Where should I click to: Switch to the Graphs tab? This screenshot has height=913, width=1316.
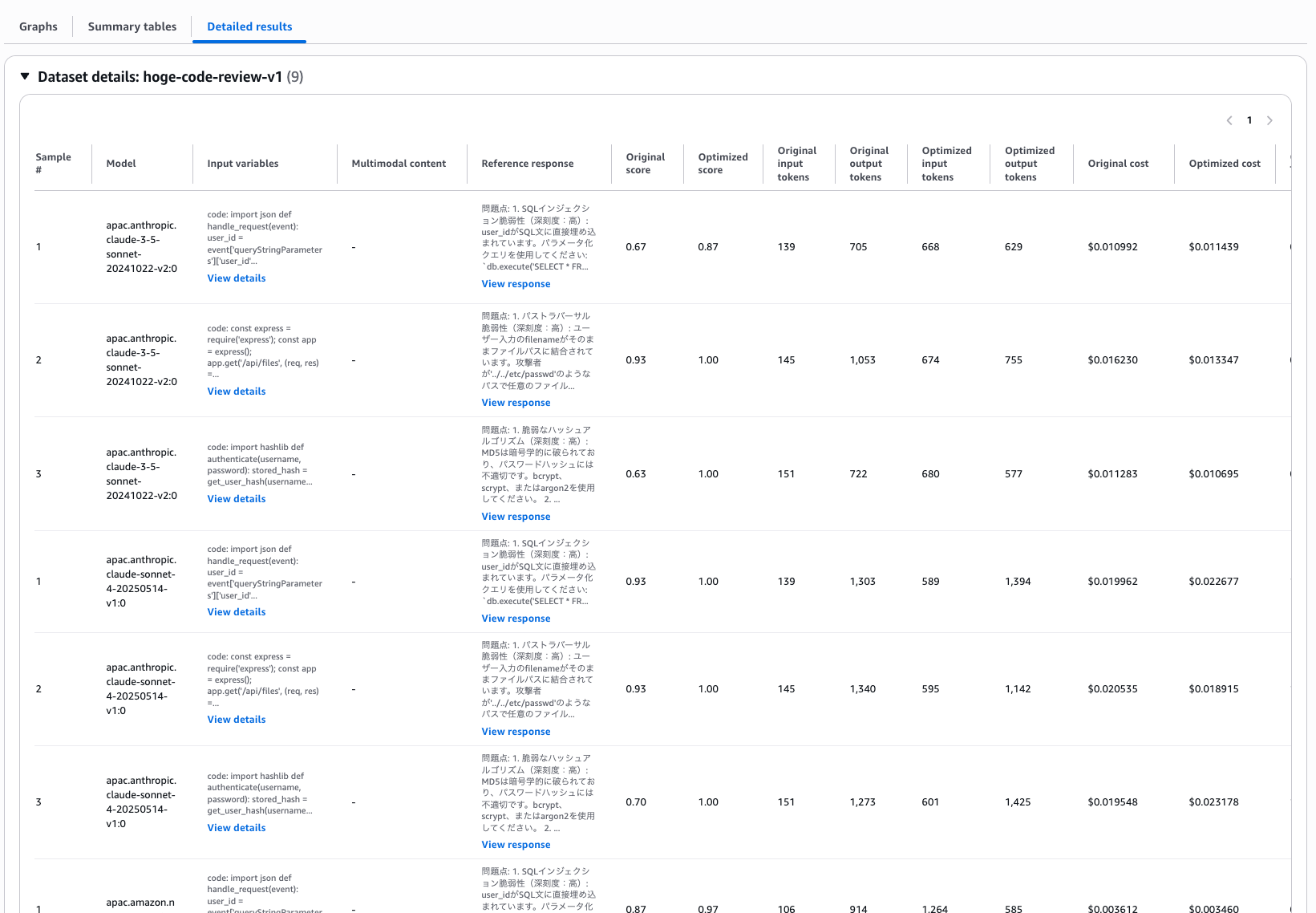tap(38, 26)
